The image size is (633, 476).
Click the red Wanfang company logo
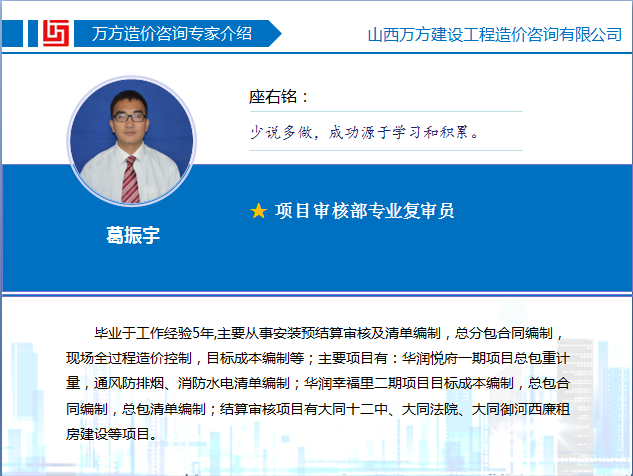[x=54, y=33]
